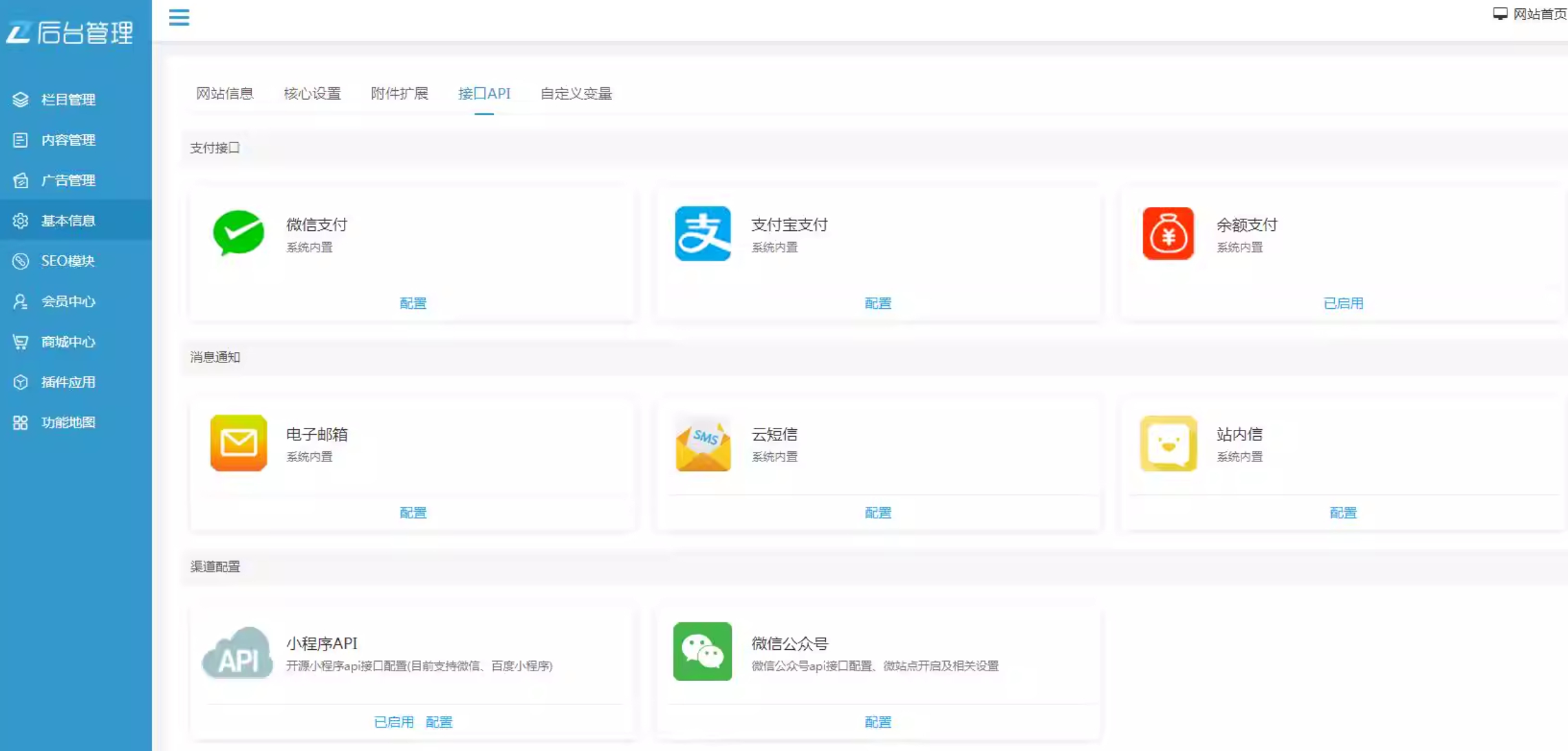
Task: Click the 小程序API cloud icon
Action: tap(237, 652)
